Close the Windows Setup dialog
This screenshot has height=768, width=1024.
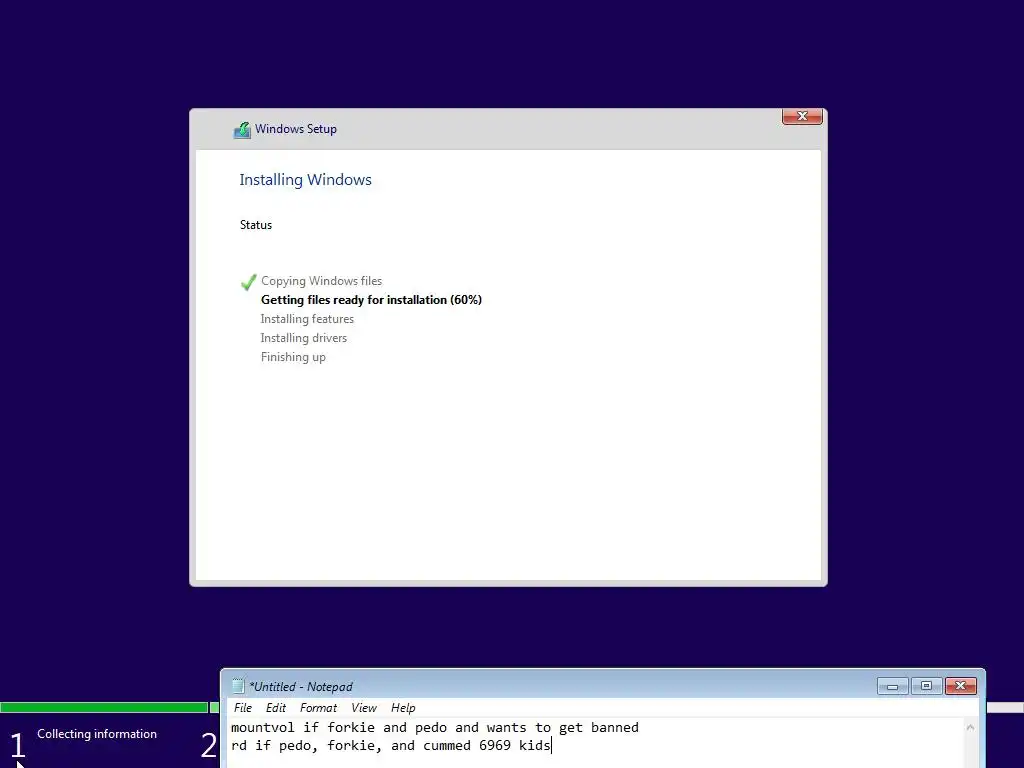pyautogui.click(x=802, y=116)
